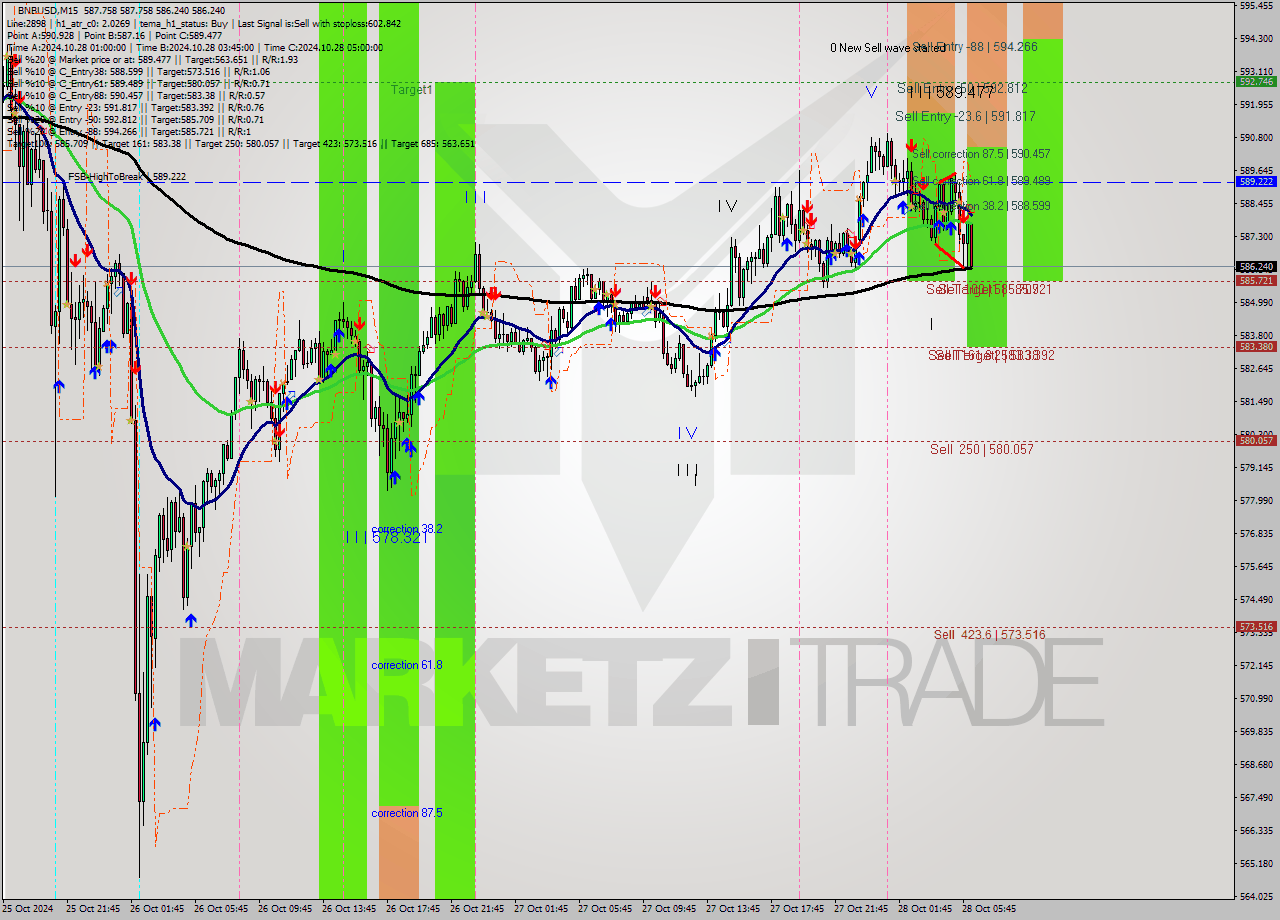Click the '27 Oct 01:45' time axis label
The height and width of the screenshot is (920, 1280).
pyautogui.click(x=541, y=909)
